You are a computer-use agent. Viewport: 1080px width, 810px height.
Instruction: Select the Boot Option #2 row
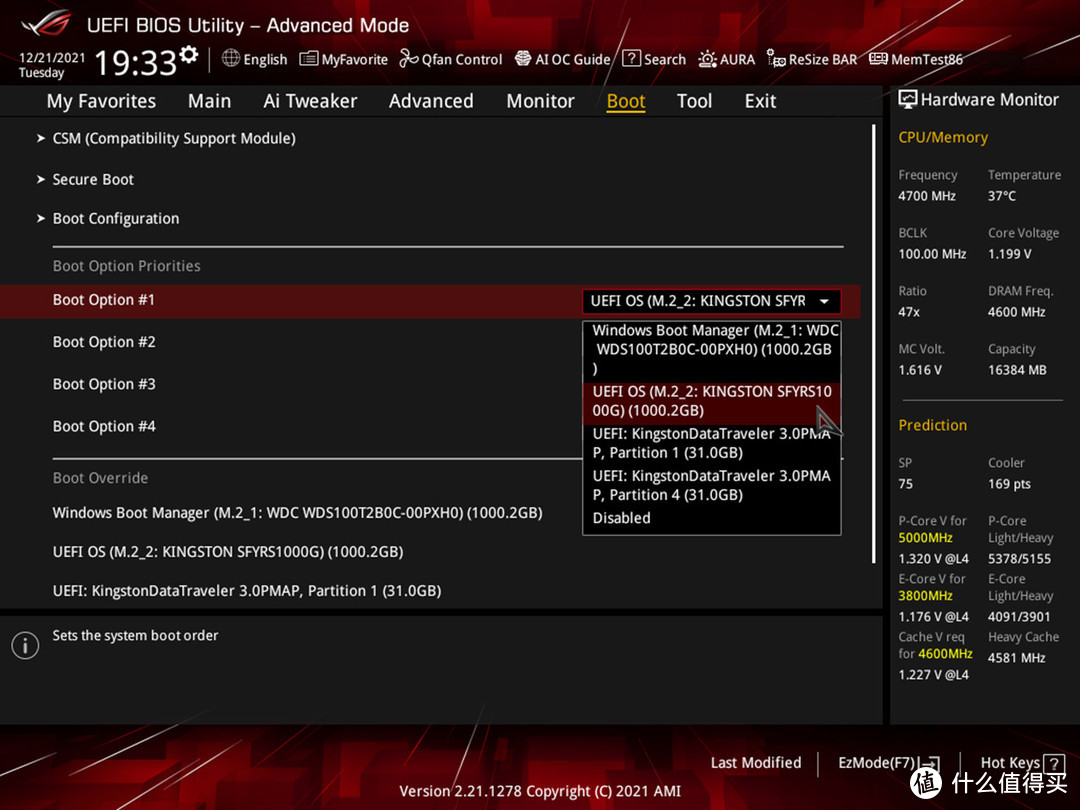coord(430,342)
